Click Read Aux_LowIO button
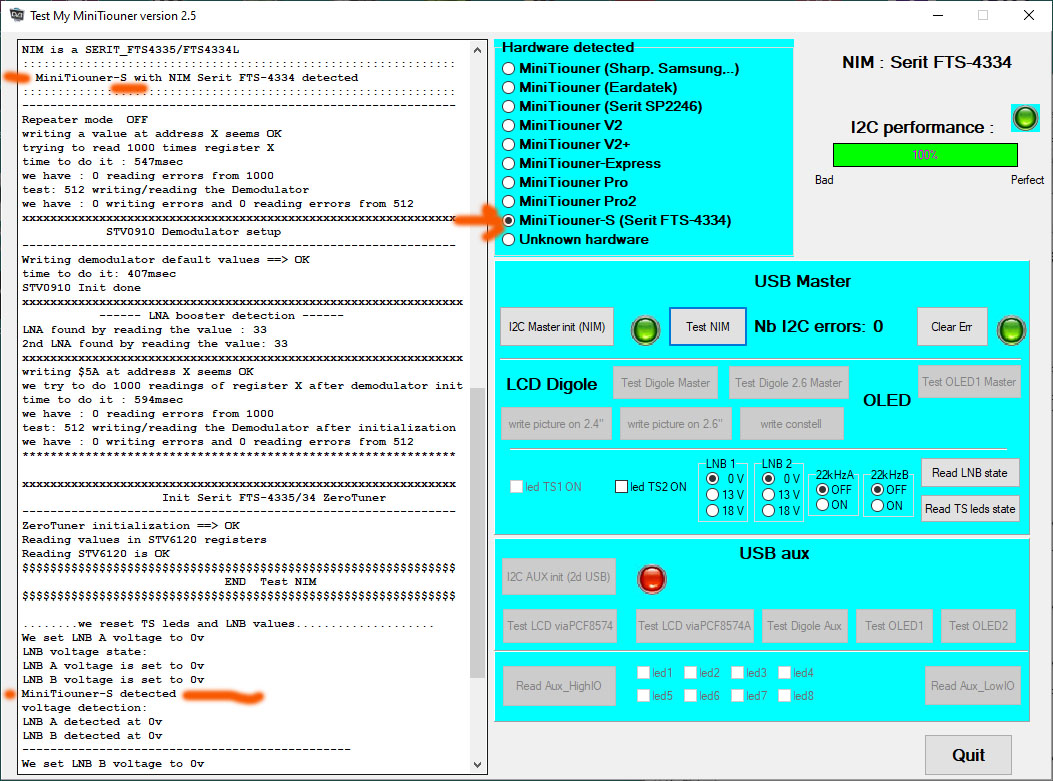The height and width of the screenshot is (781, 1053). tap(972, 686)
